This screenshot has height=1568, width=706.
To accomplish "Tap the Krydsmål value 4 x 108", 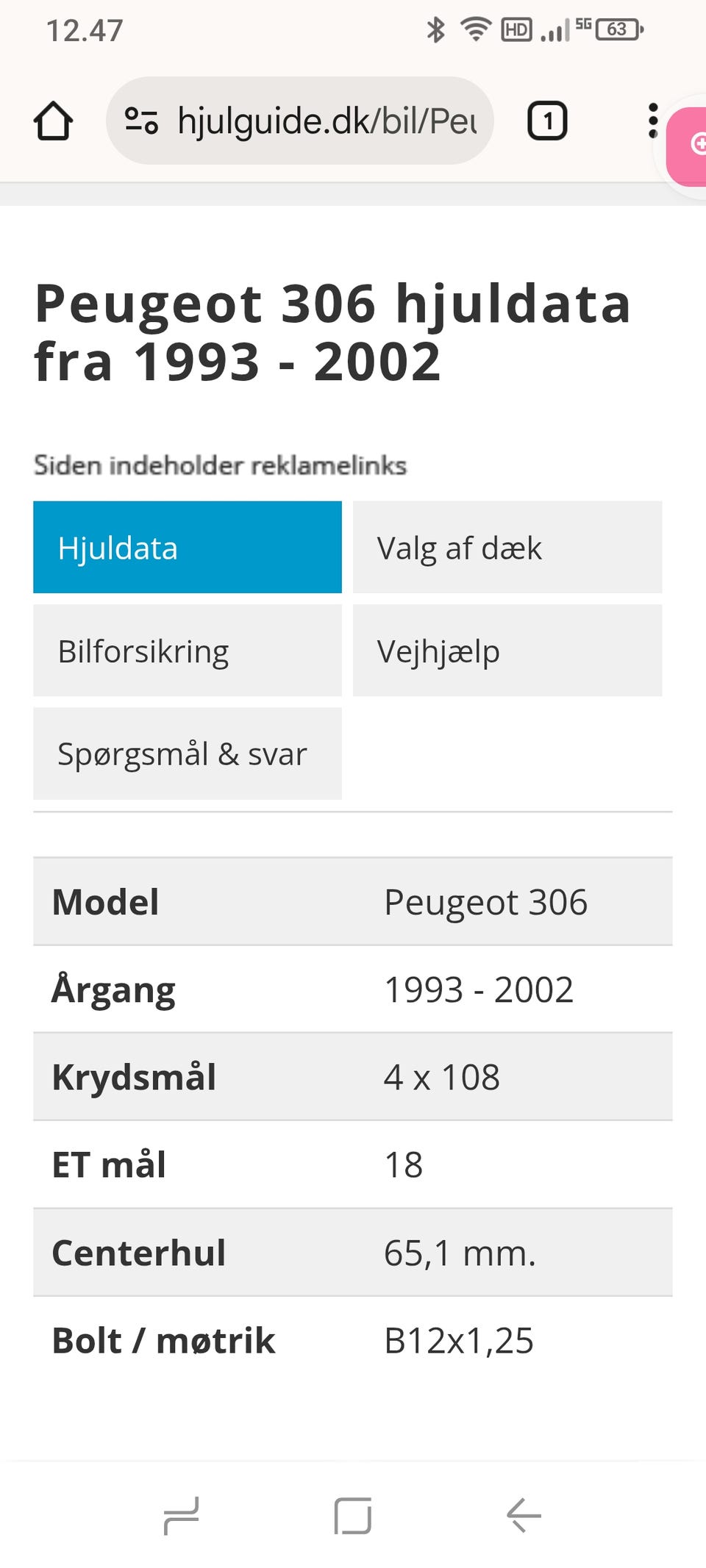I will click(442, 1077).
